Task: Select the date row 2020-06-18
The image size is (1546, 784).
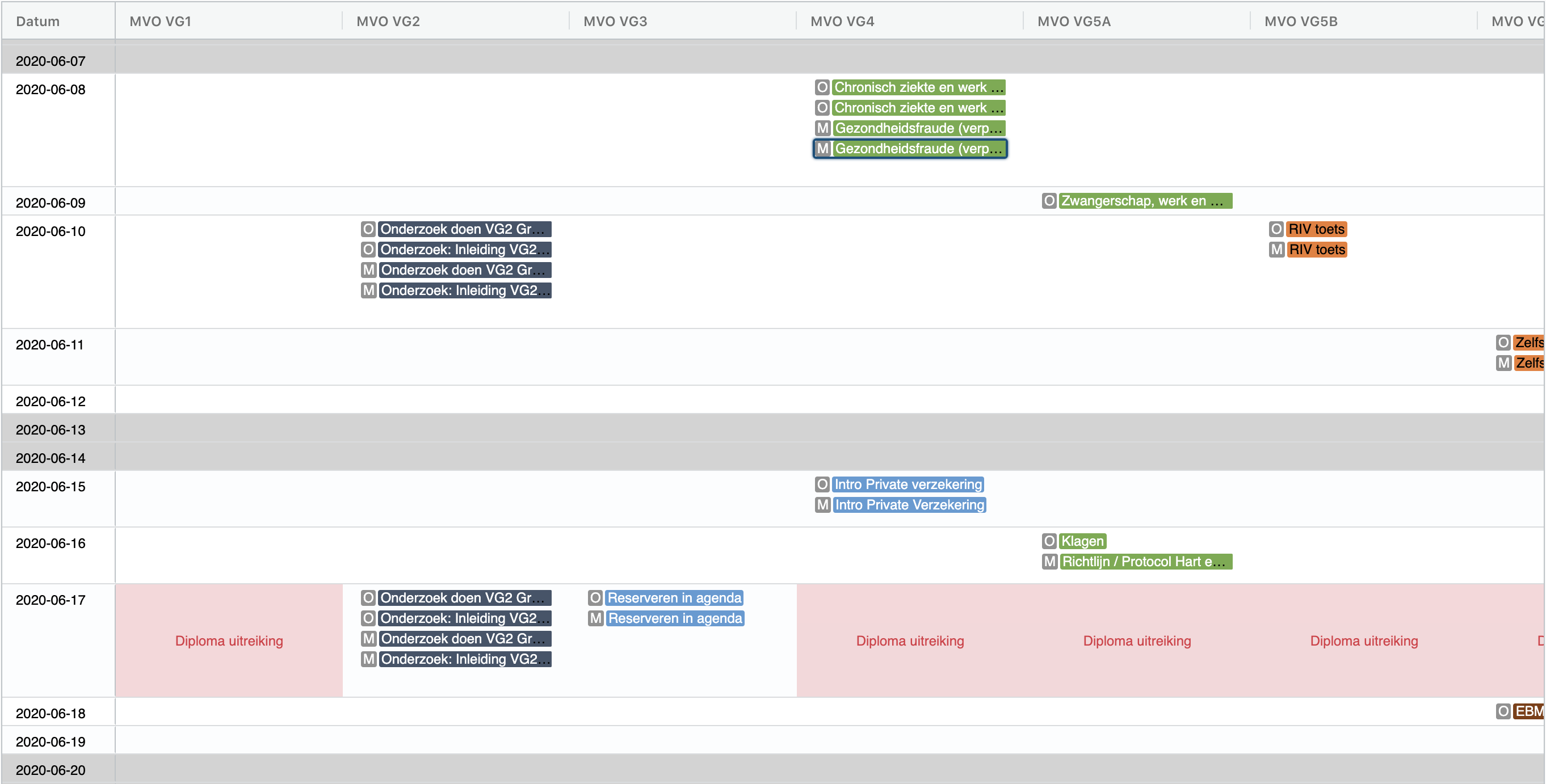Action: click(x=773, y=711)
